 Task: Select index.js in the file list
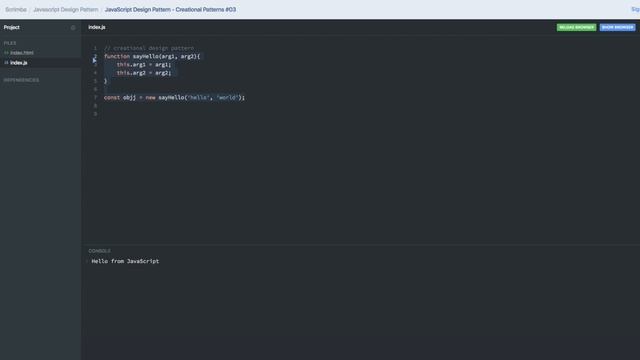pyautogui.click(x=19, y=63)
